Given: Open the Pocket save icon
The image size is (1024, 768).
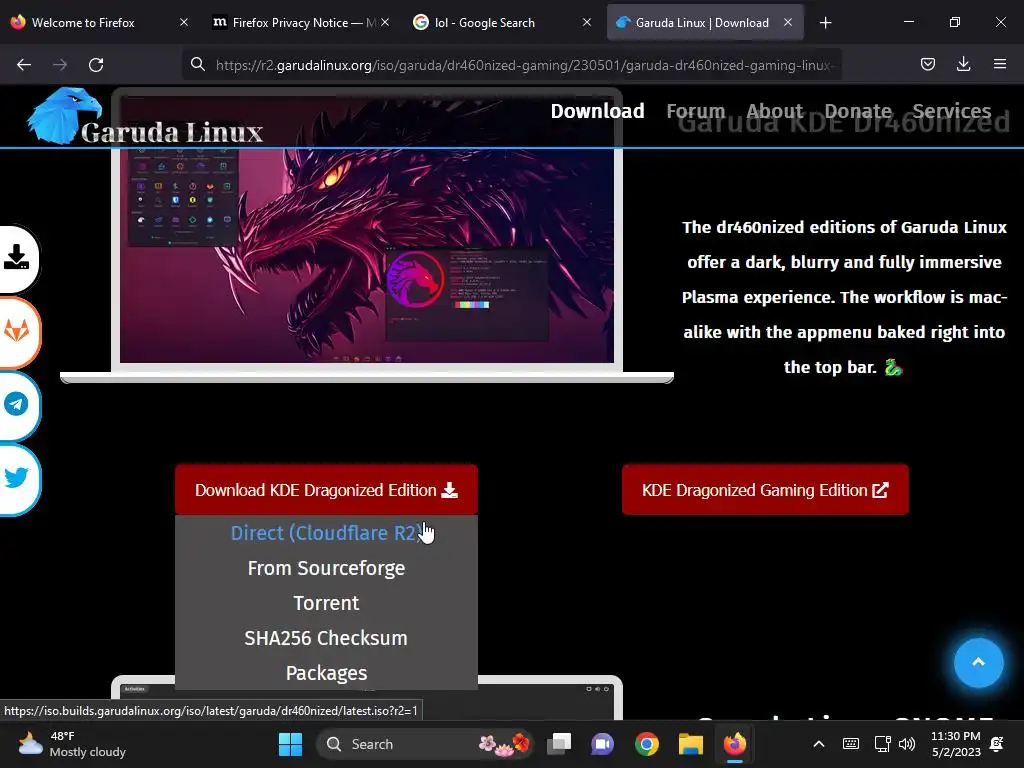Looking at the screenshot, I should tap(927, 64).
